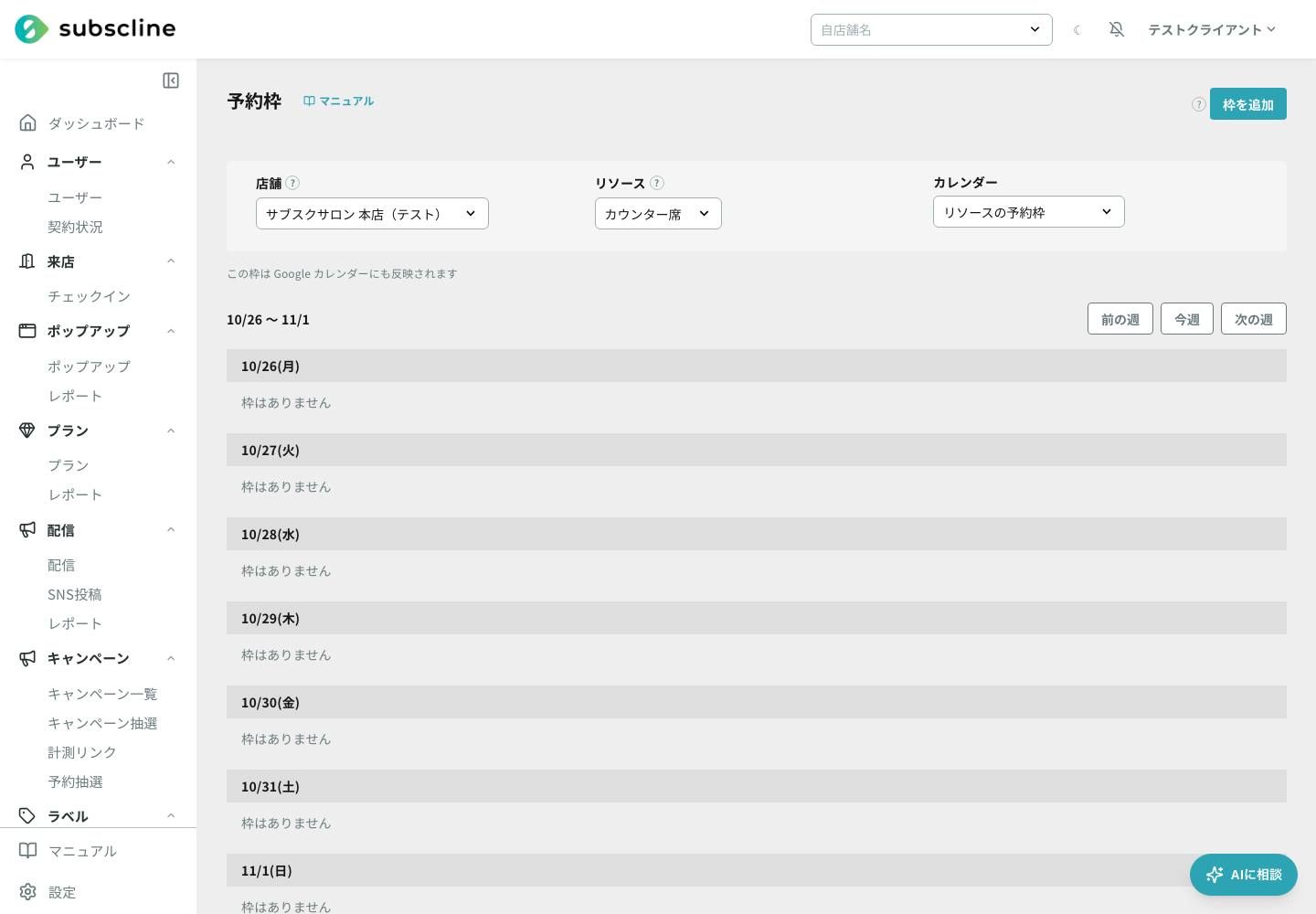
Task: Open 計測リンク in the sidebar
Action: [82, 752]
